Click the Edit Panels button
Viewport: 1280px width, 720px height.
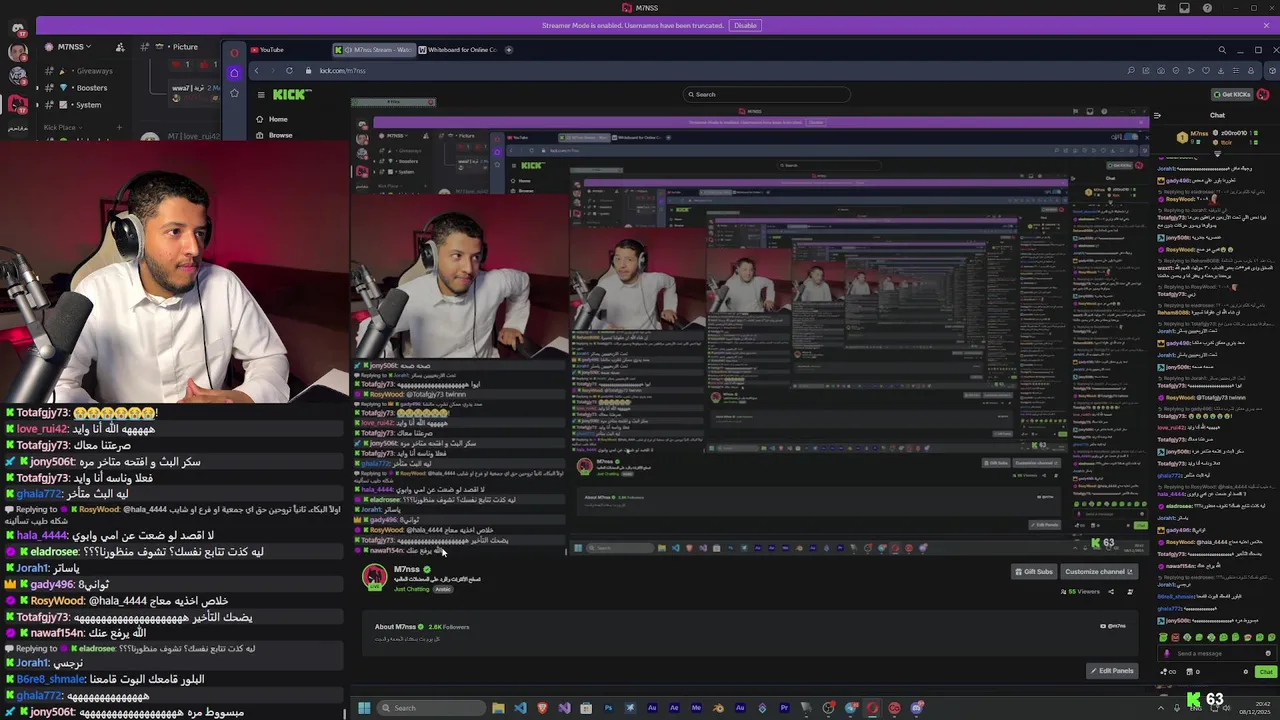(1112, 671)
